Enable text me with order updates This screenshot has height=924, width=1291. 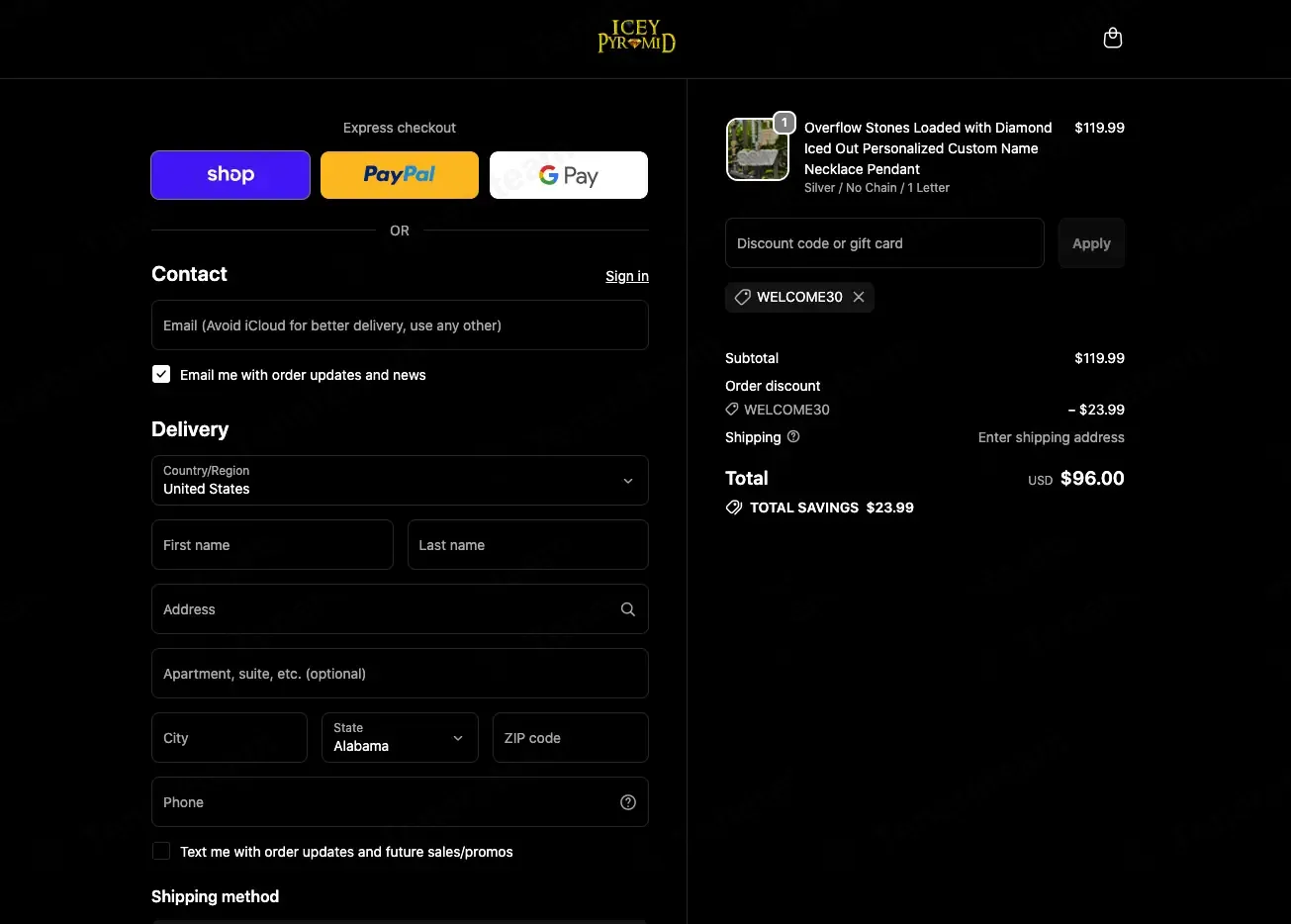[161, 851]
